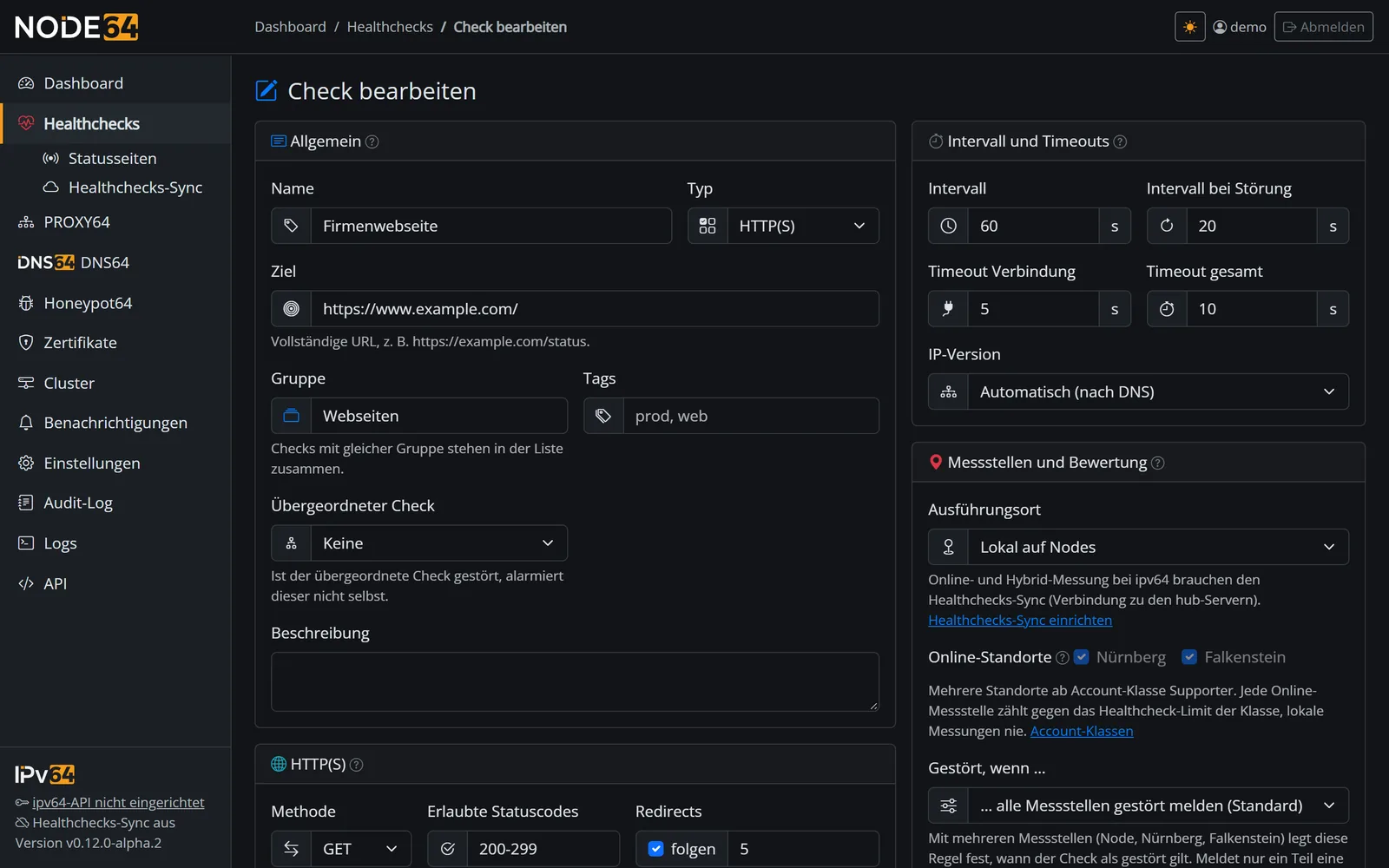1389x868 pixels.
Task: Open the Typ dropdown showing HTTP(S)
Action: (x=803, y=226)
